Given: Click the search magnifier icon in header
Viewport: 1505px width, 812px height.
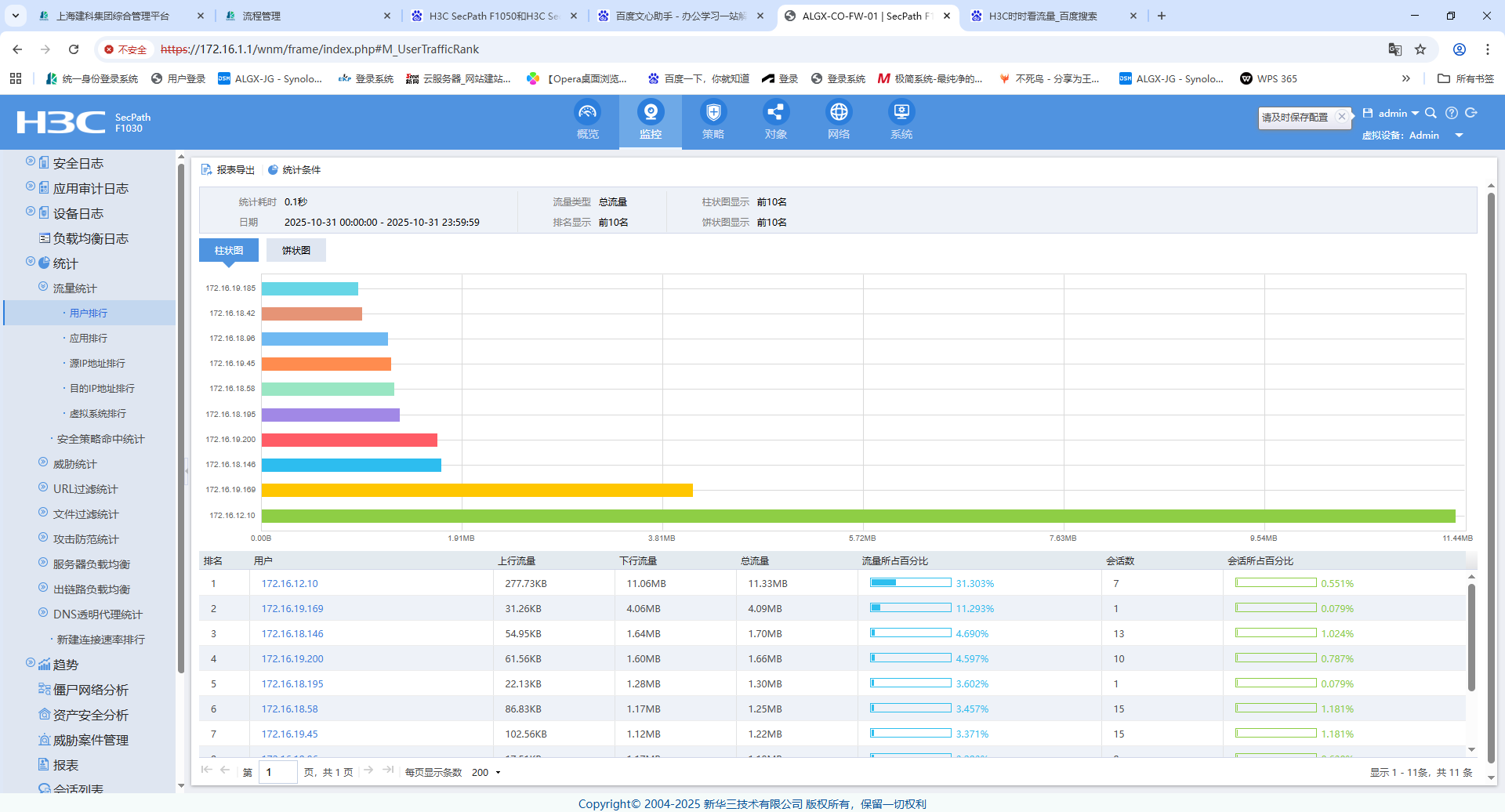Looking at the screenshot, I should [1431, 114].
